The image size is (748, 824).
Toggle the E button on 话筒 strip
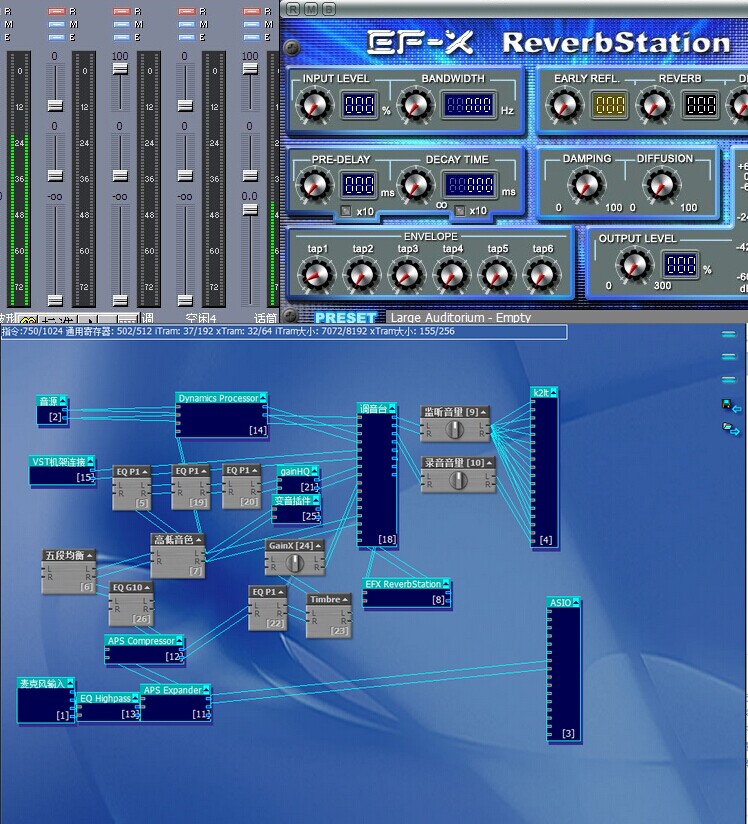pyautogui.click(x=251, y=37)
